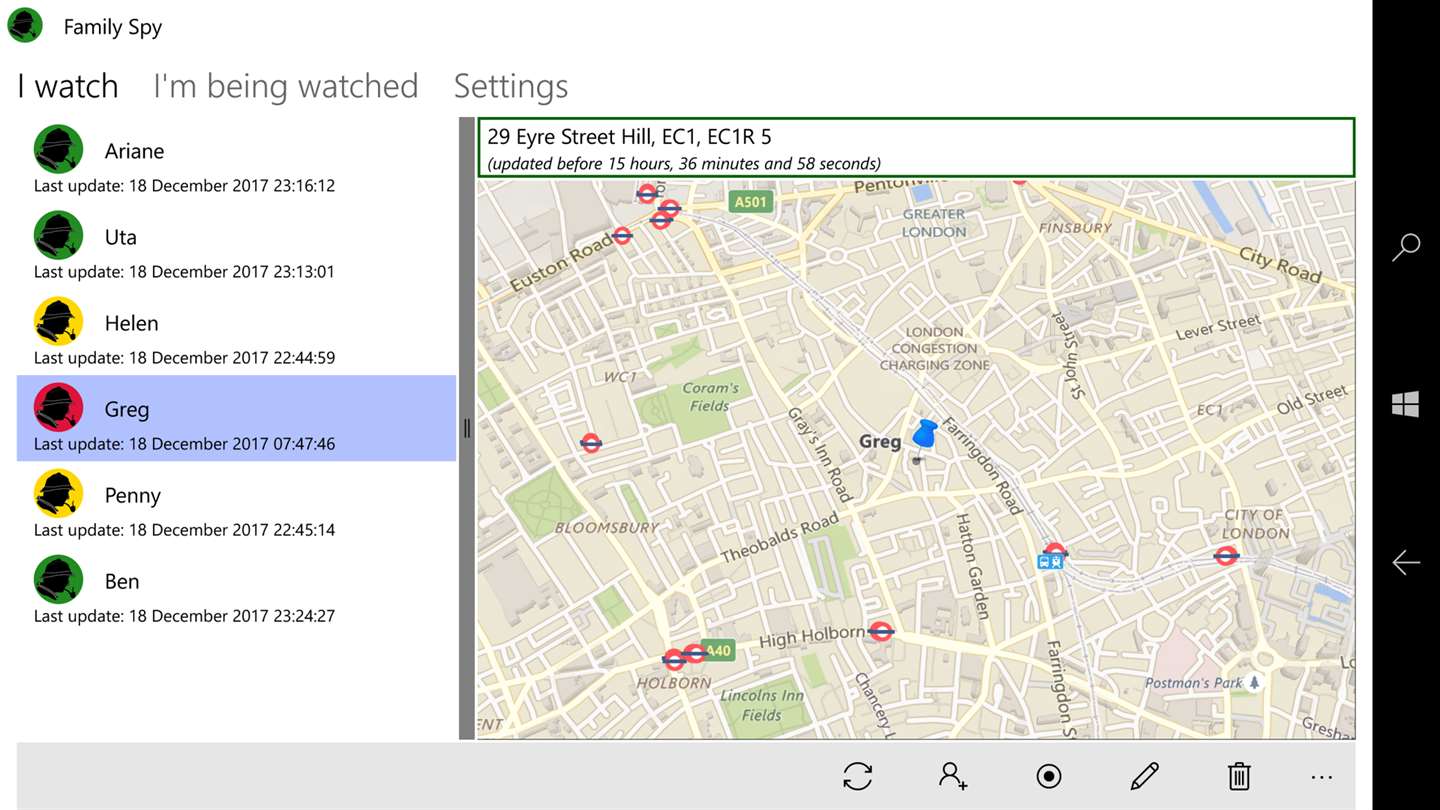Click the system Search magnifier button

tap(1406, 247)
